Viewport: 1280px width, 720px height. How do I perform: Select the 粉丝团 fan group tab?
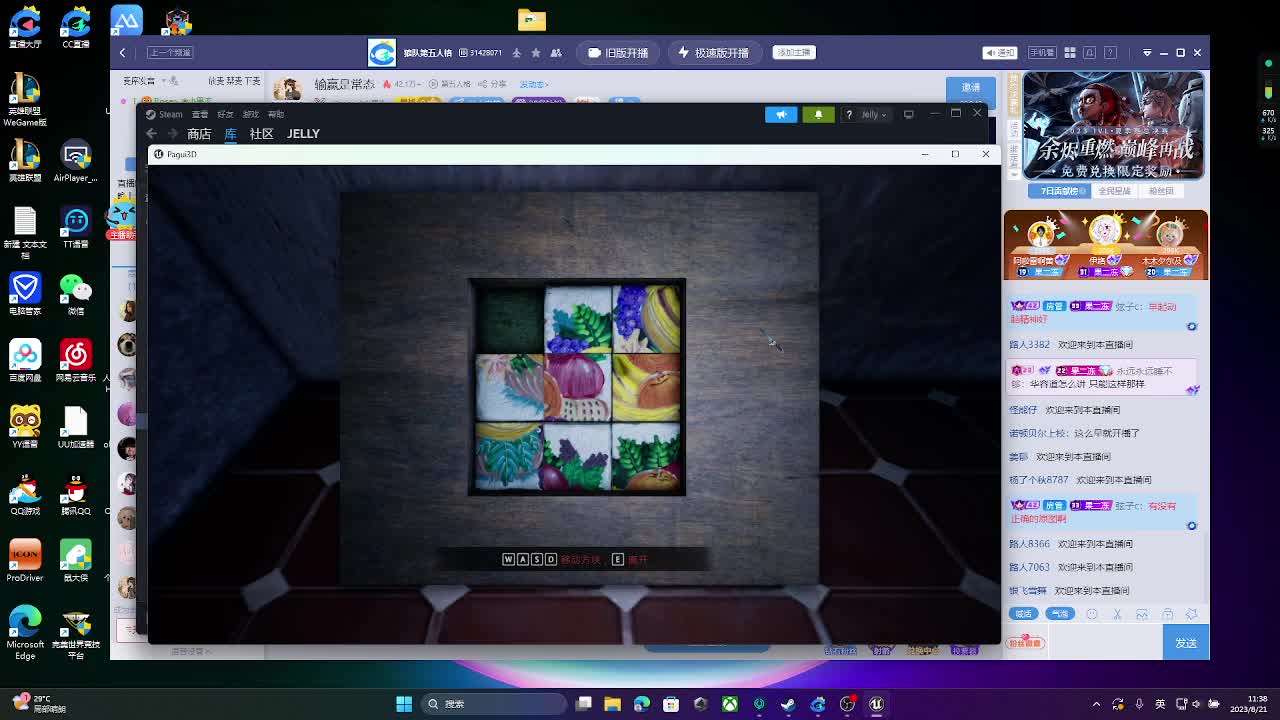click(x=1161, y=191)
